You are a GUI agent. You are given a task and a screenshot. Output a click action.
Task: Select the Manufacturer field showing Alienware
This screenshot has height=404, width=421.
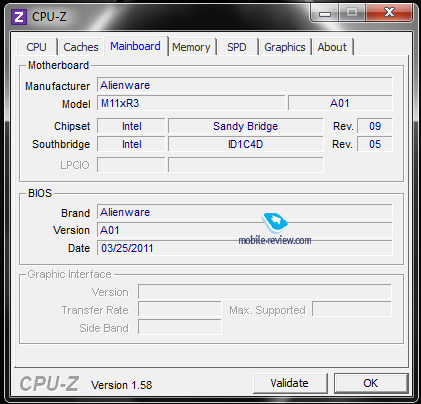pyautogui.click(x=245, y=85)
